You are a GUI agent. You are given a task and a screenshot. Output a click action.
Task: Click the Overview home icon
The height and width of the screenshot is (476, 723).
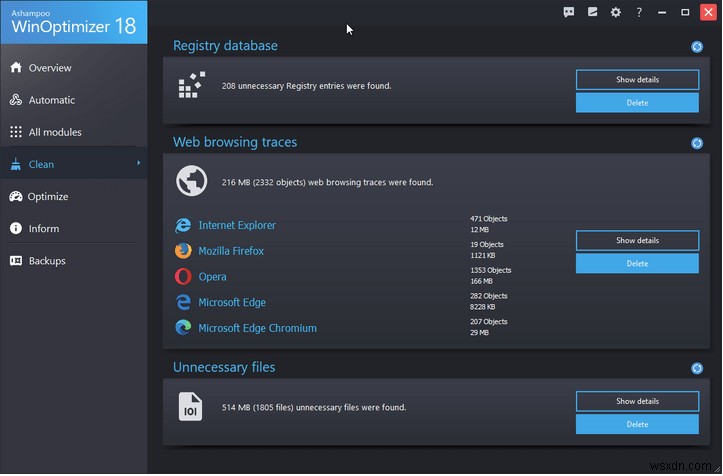(x=16, y=67)
